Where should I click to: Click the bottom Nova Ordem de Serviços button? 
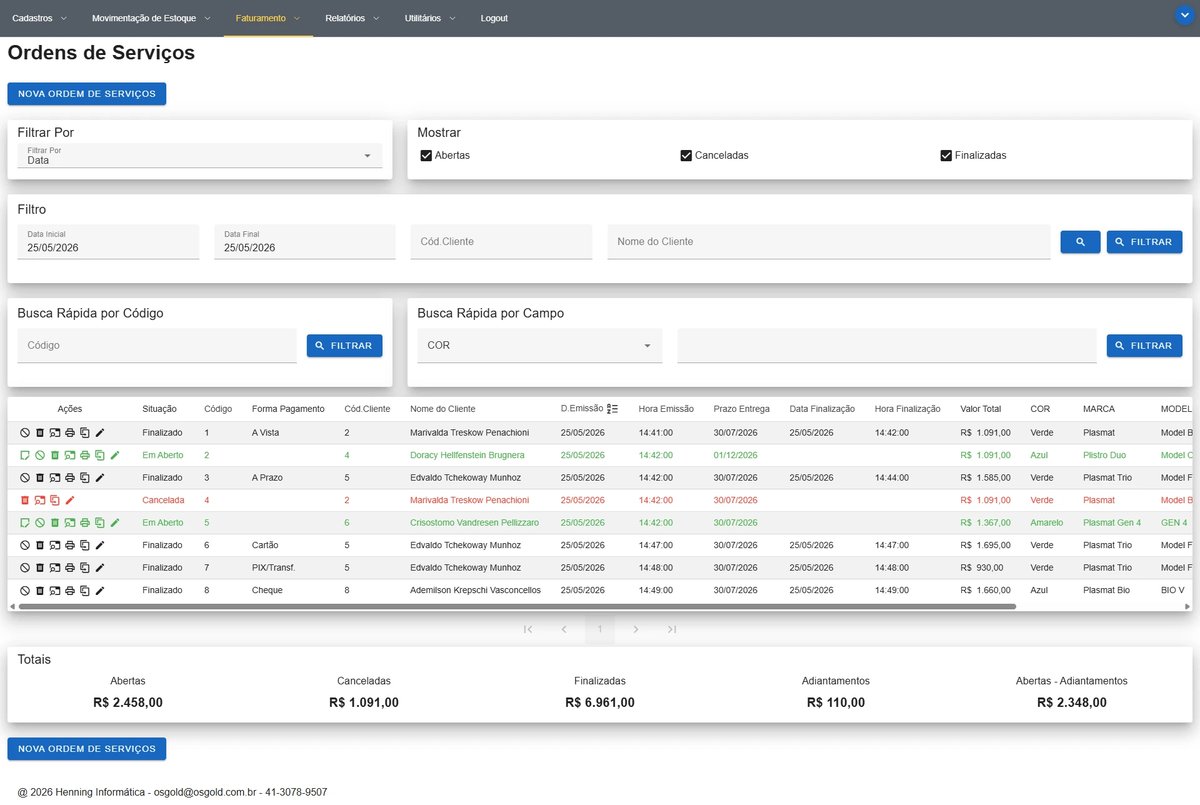[87, 749]
